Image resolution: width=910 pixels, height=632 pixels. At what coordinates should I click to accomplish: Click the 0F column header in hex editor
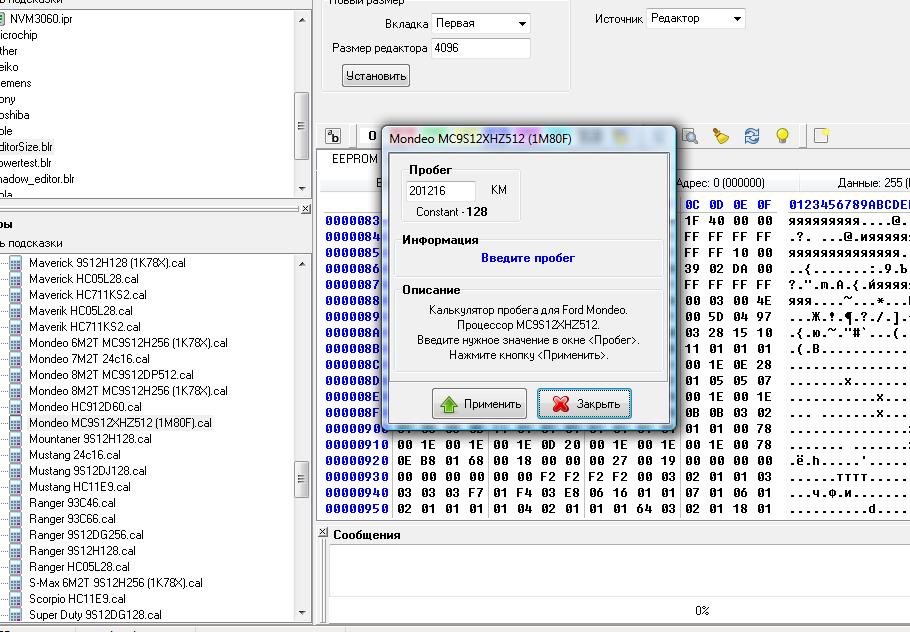click(764, 205)
